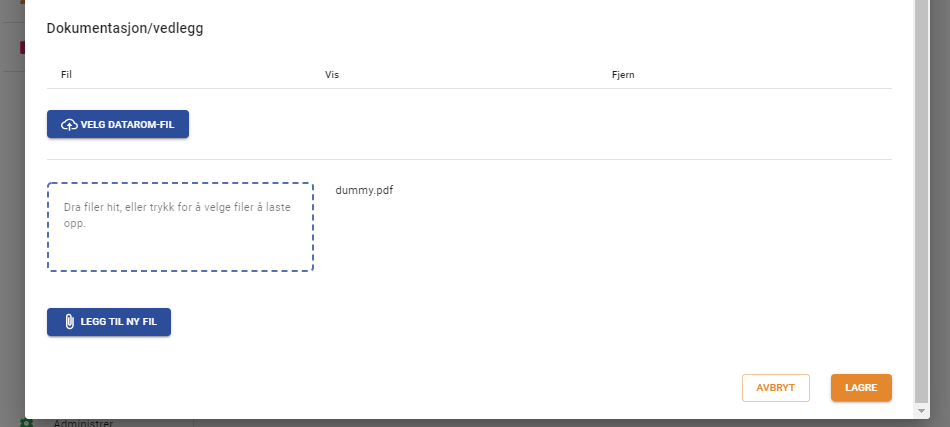Click the Fjern column header
Screen dimensions: 950x427
pos(622,75)
